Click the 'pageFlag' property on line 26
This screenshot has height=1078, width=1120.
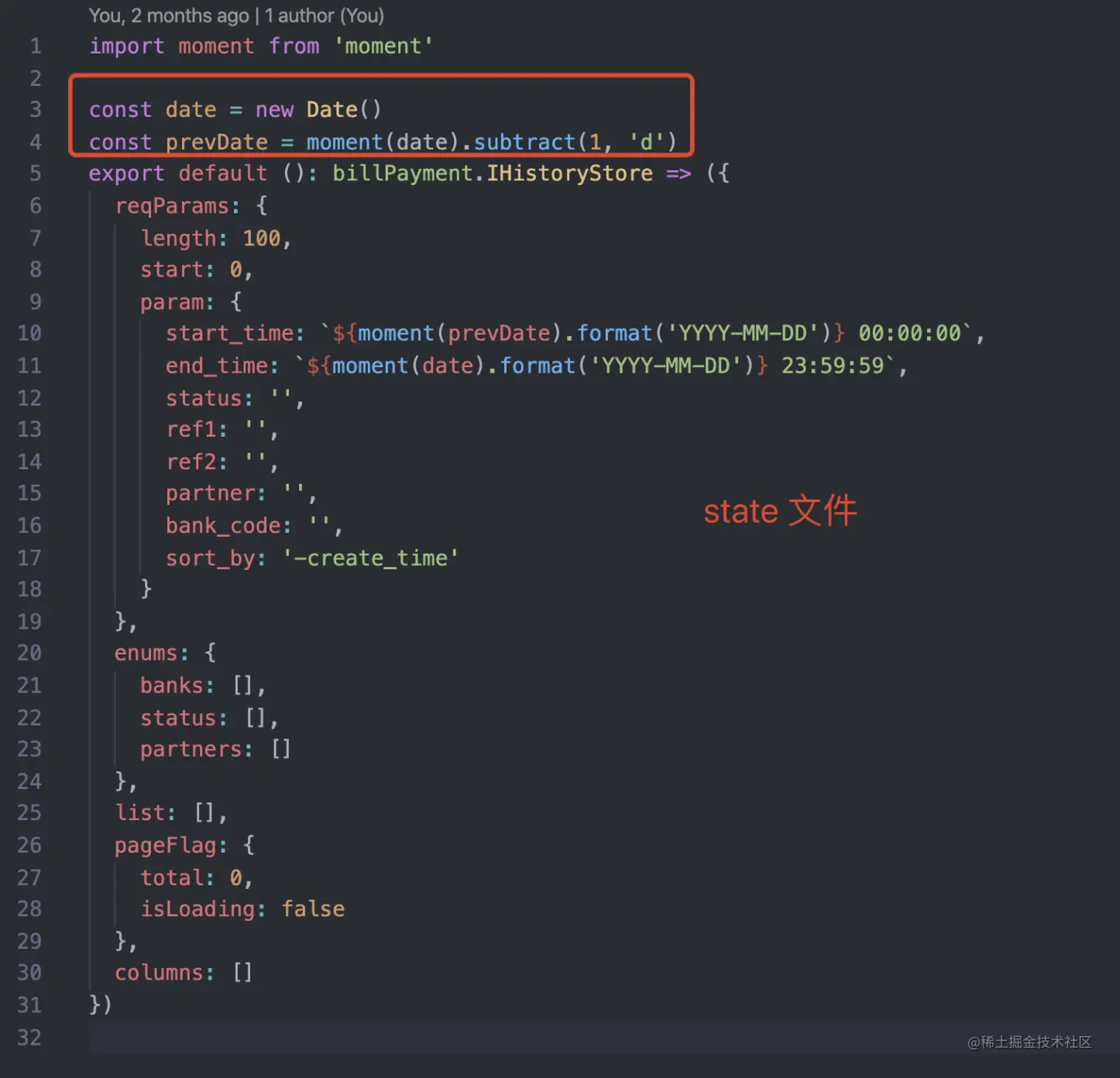(166, 846)
